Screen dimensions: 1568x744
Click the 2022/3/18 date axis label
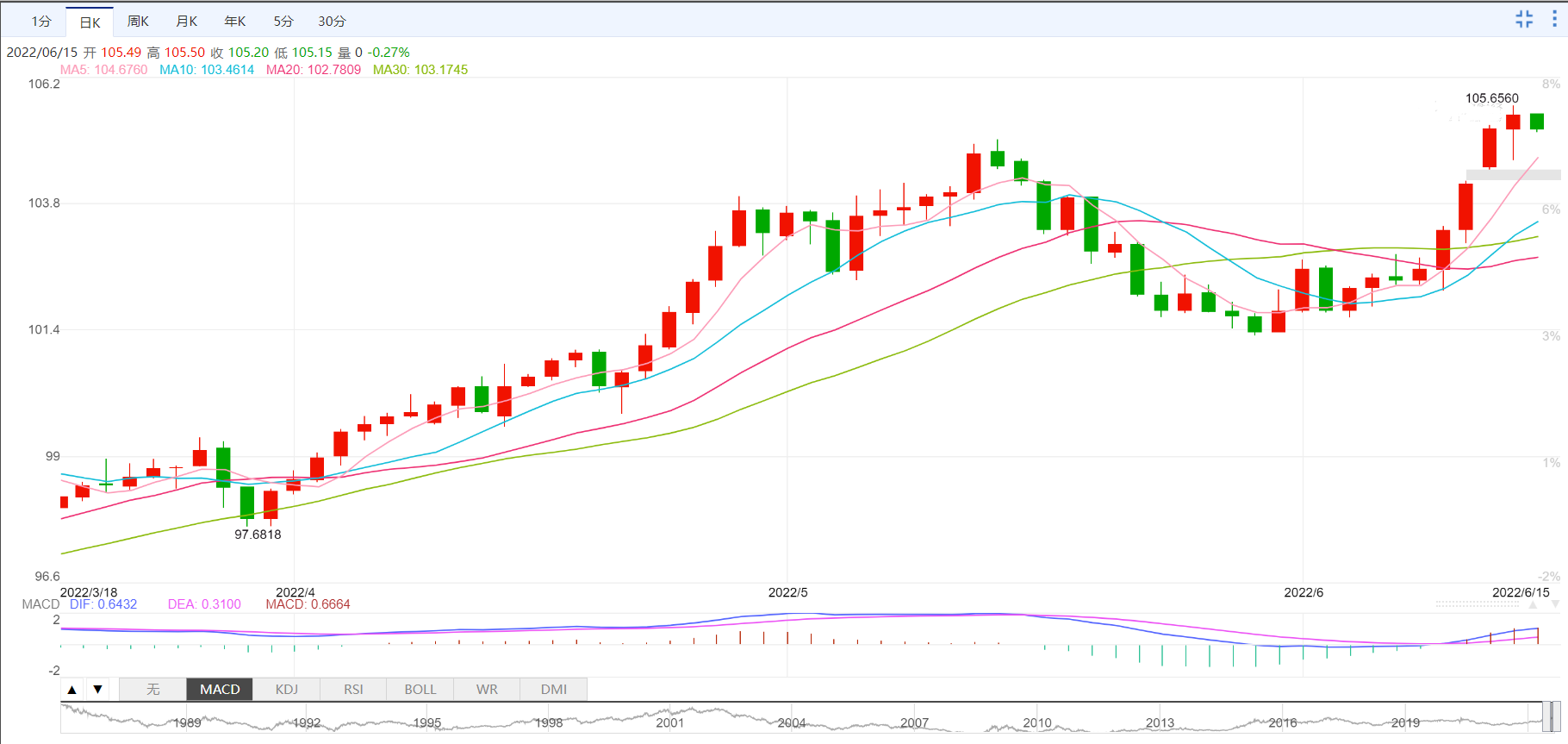pos(89,592)
